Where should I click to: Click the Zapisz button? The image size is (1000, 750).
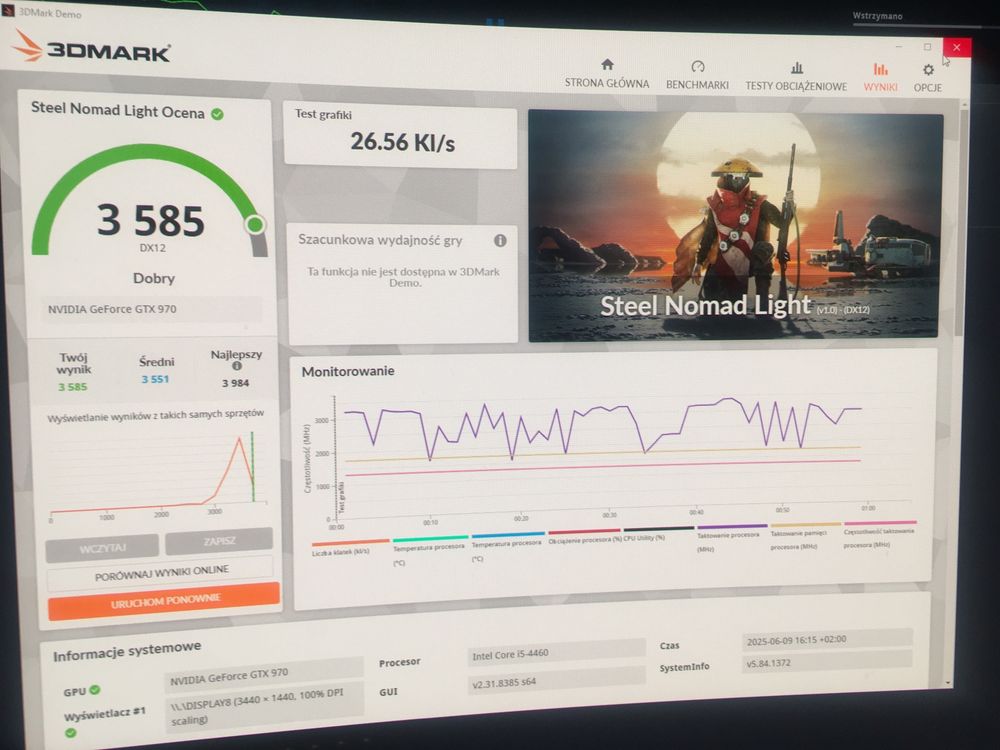(219, 541)
